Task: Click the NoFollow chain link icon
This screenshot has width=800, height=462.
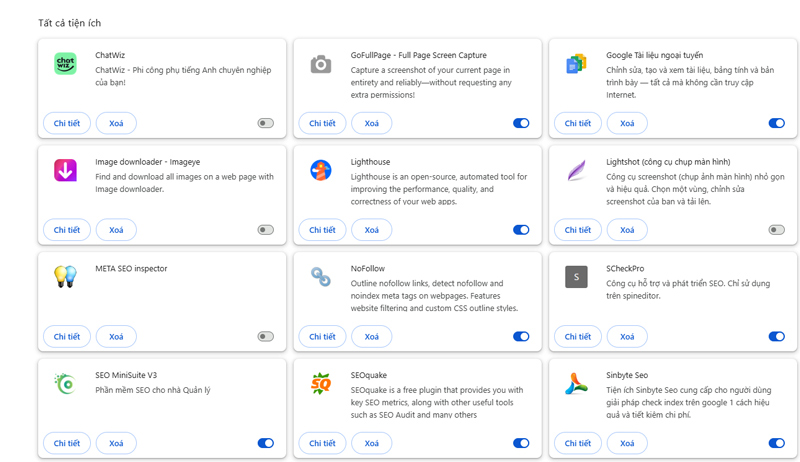Action: click(320, 276)
